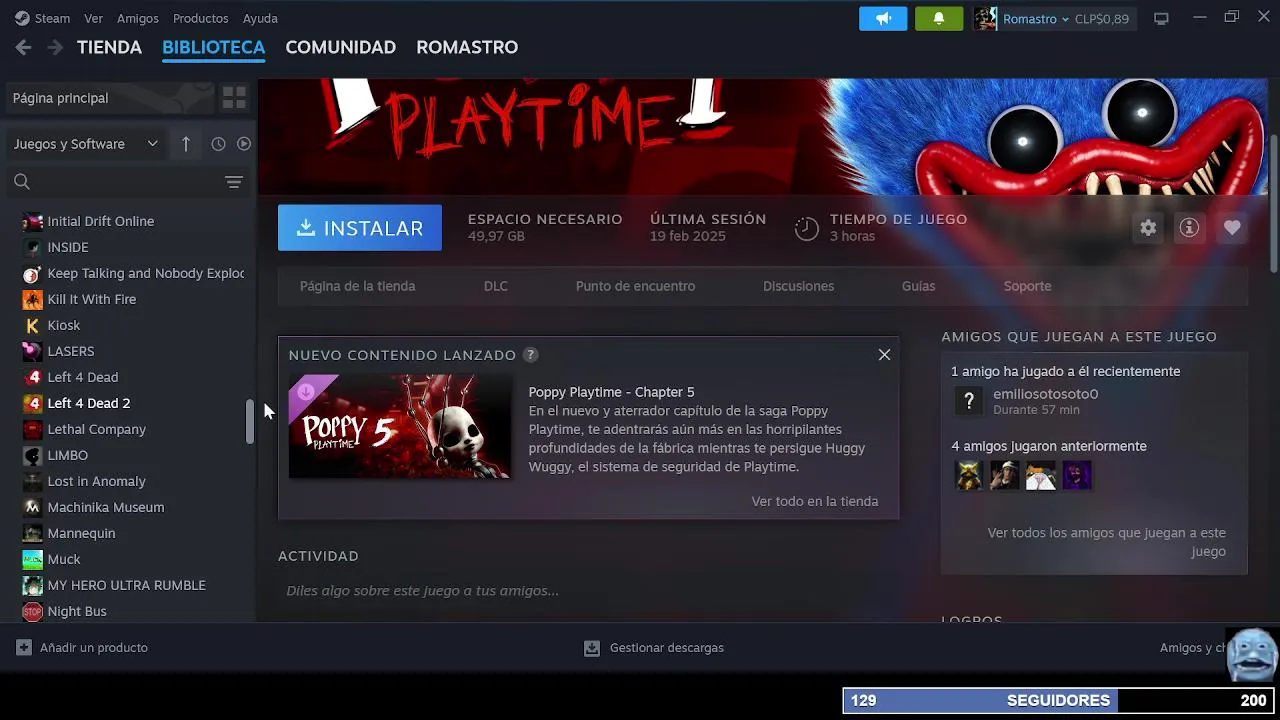Open the Discusiones link
The image size is (1280, 720).
tap(798, 286)
